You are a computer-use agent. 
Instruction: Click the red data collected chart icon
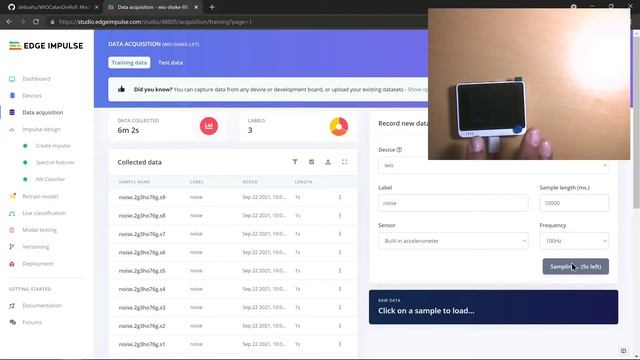[x=209, y=126]
